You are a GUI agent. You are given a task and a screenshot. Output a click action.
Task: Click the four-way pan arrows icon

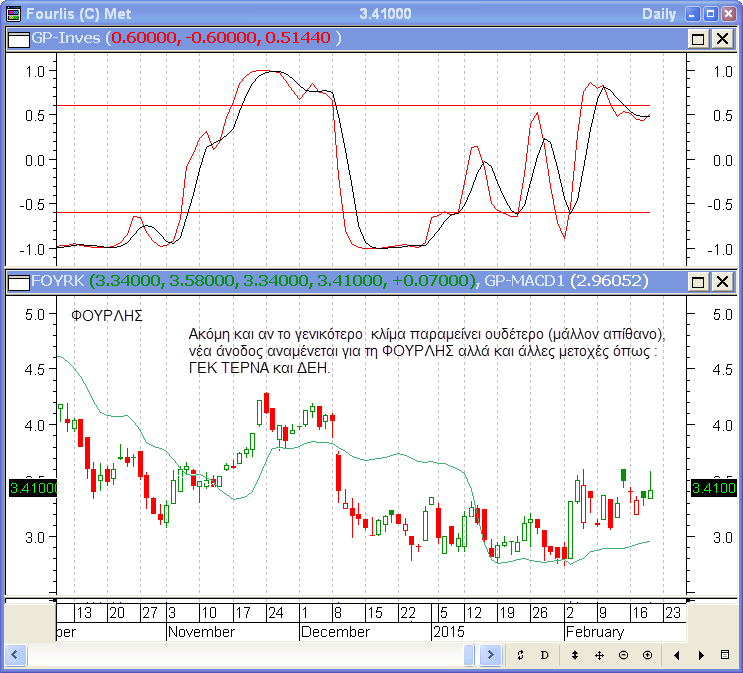point(599,655)
